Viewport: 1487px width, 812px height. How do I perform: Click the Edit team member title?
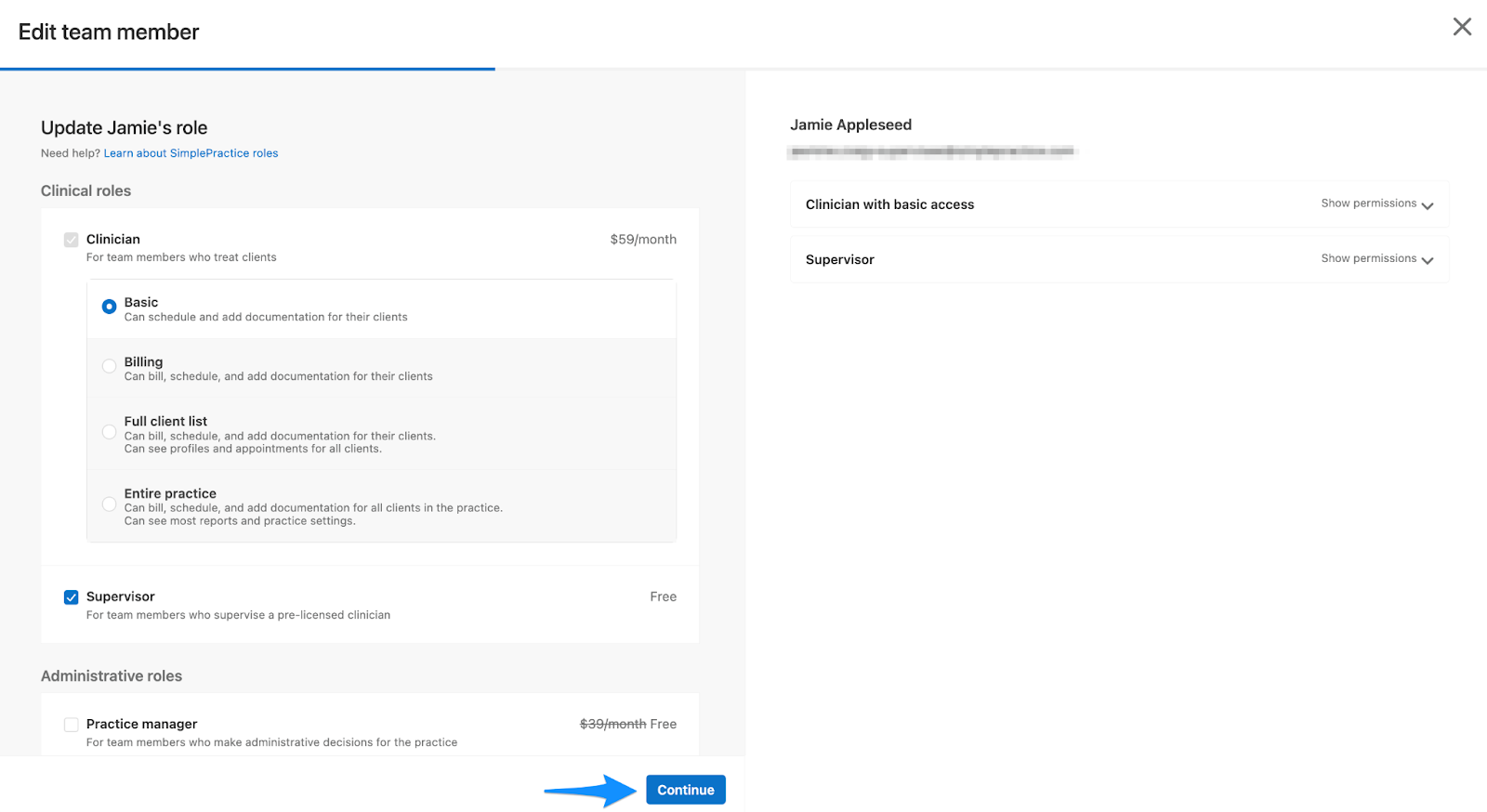(109, 32)
